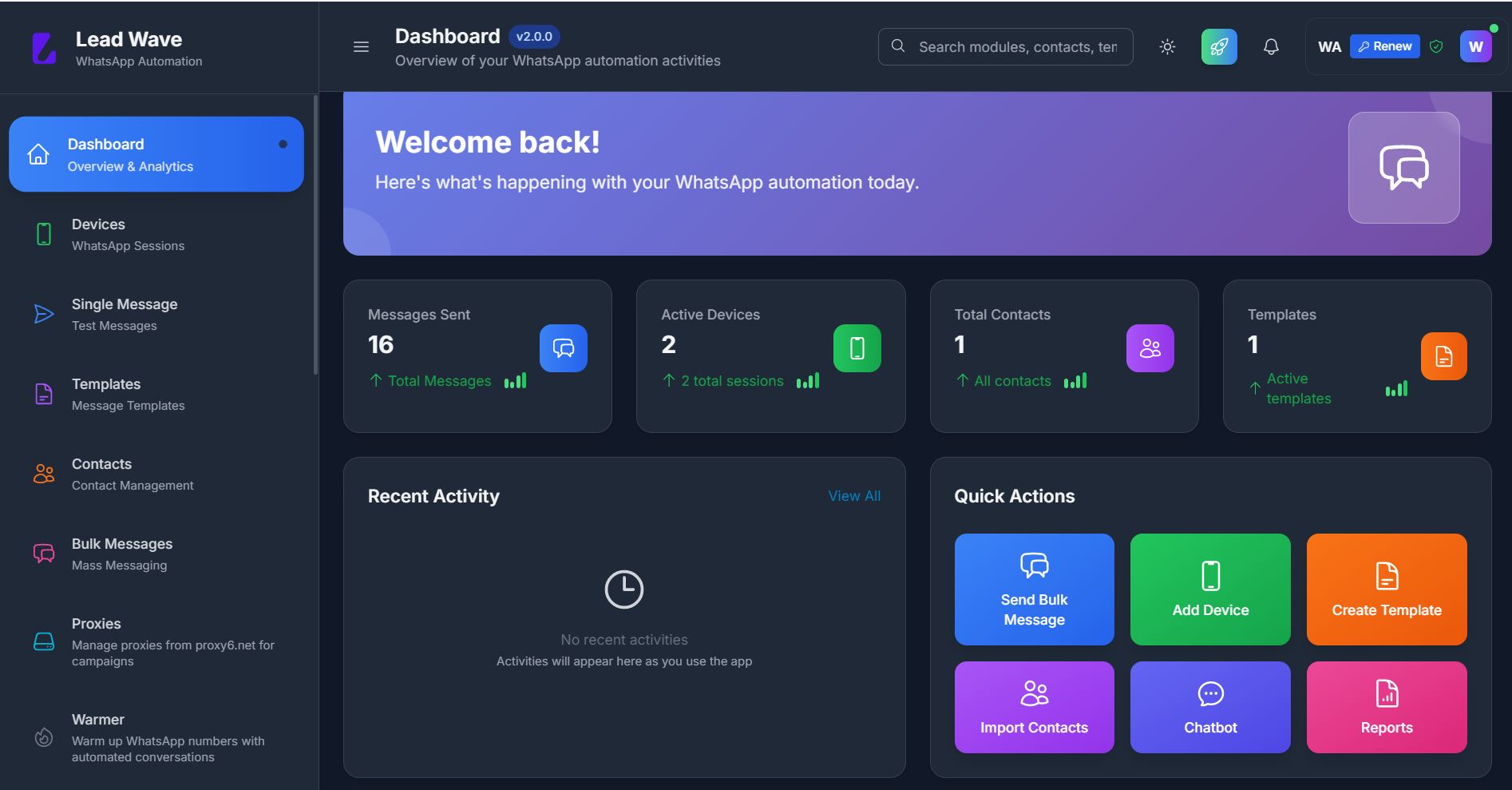Click View All in Recent Activity
This screenshot has height=790, width=1512.
(854, 496)
